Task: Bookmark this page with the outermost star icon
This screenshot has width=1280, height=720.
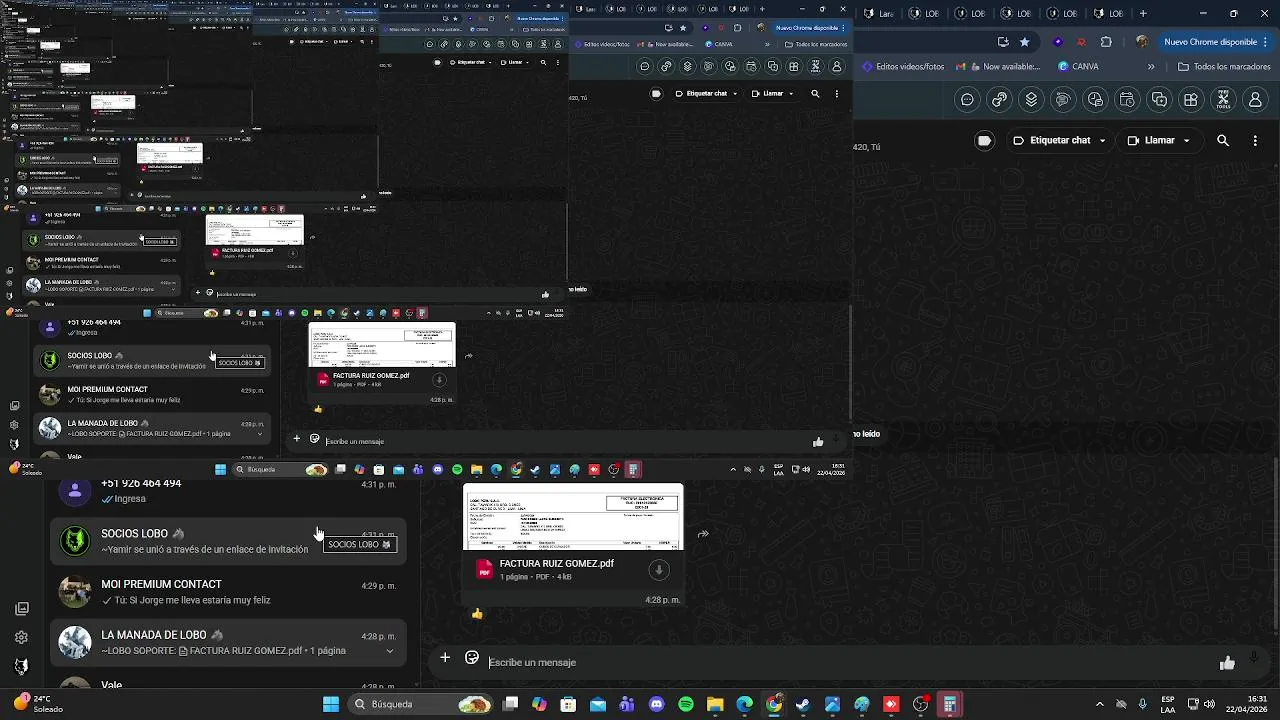Action: click(x=1024, y=42)
